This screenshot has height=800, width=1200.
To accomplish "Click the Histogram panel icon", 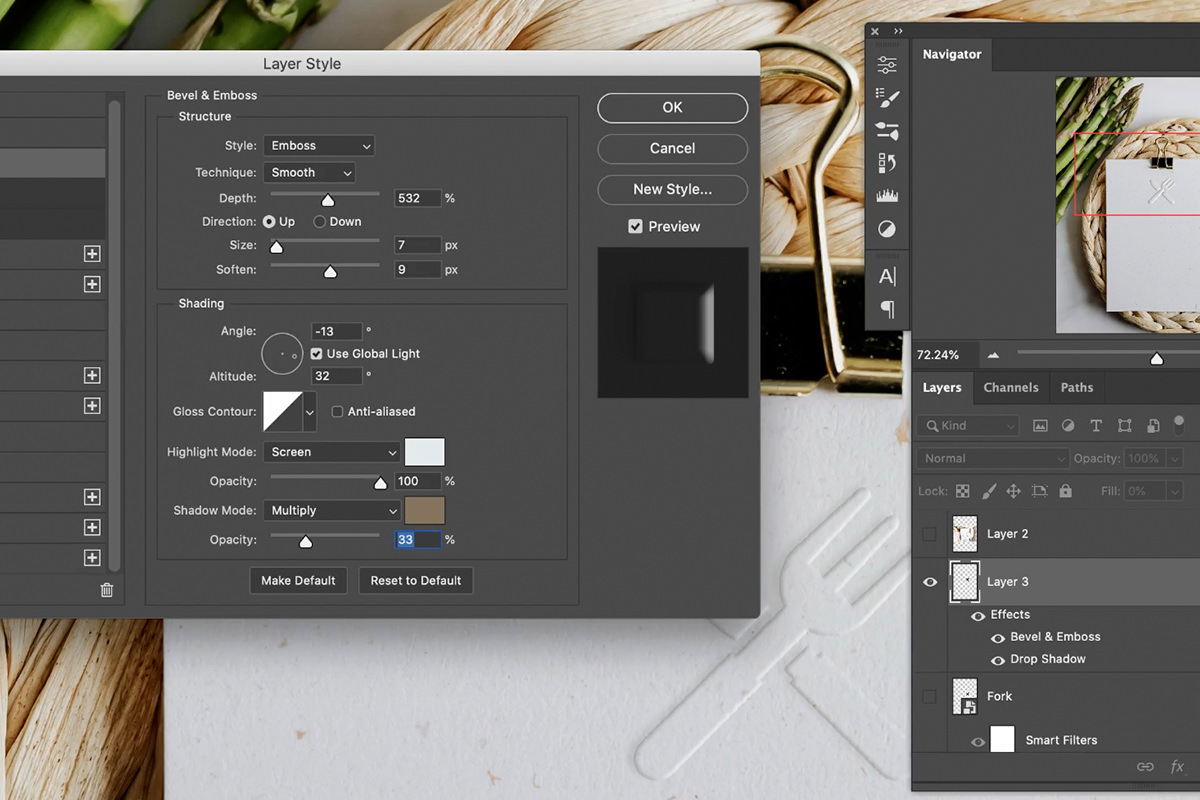I will click(887, 196).
